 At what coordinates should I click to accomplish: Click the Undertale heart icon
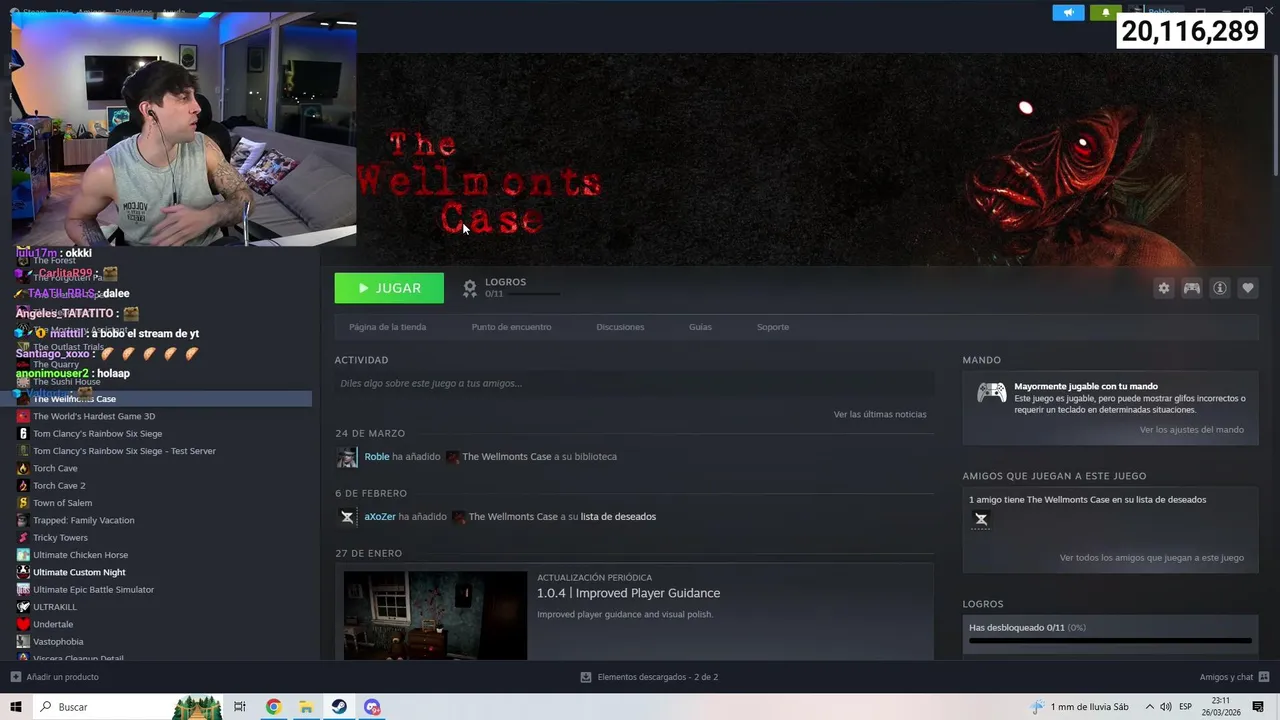tap(23, 624)
